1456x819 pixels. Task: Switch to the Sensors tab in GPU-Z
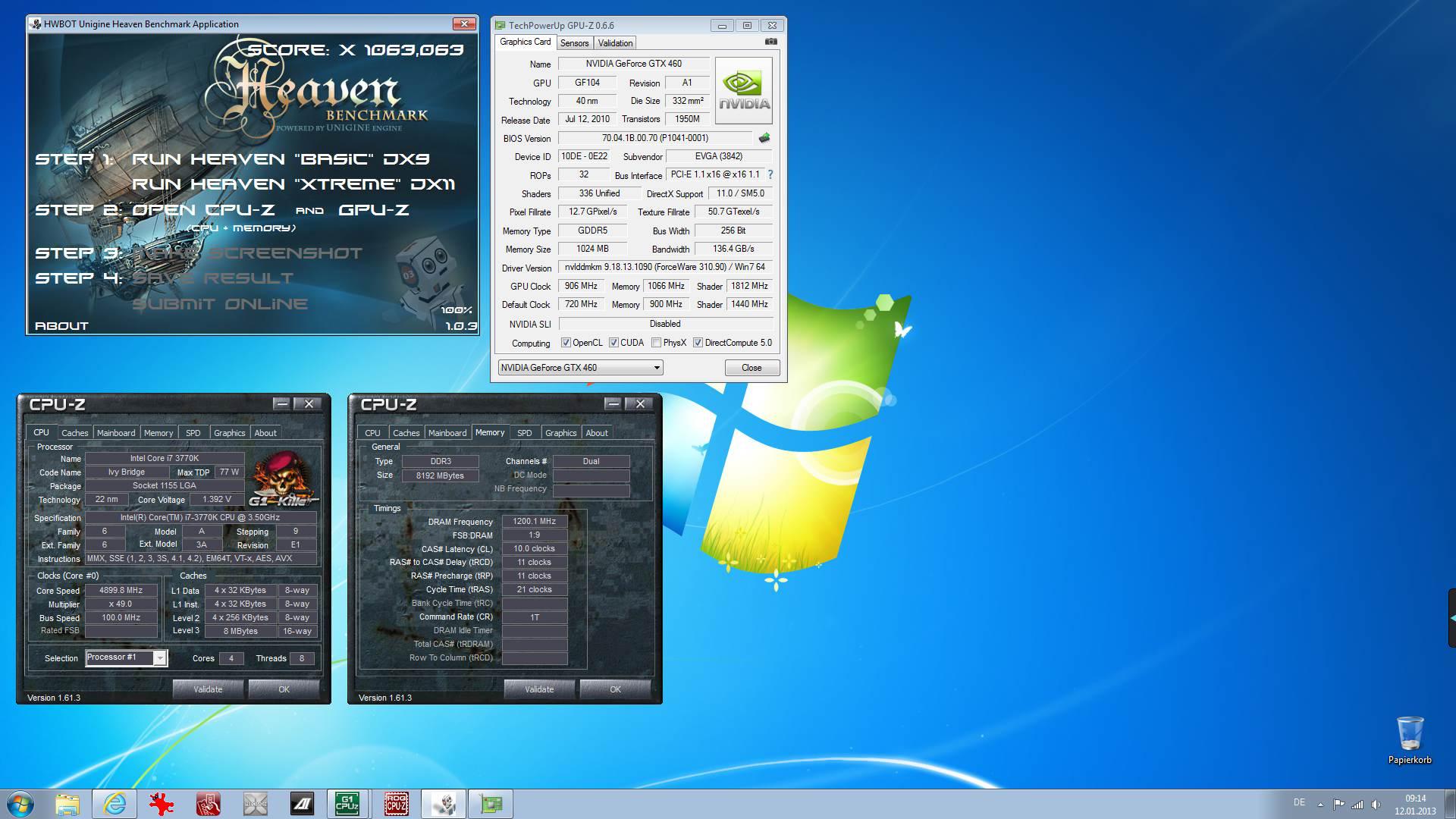pos(574,43)
